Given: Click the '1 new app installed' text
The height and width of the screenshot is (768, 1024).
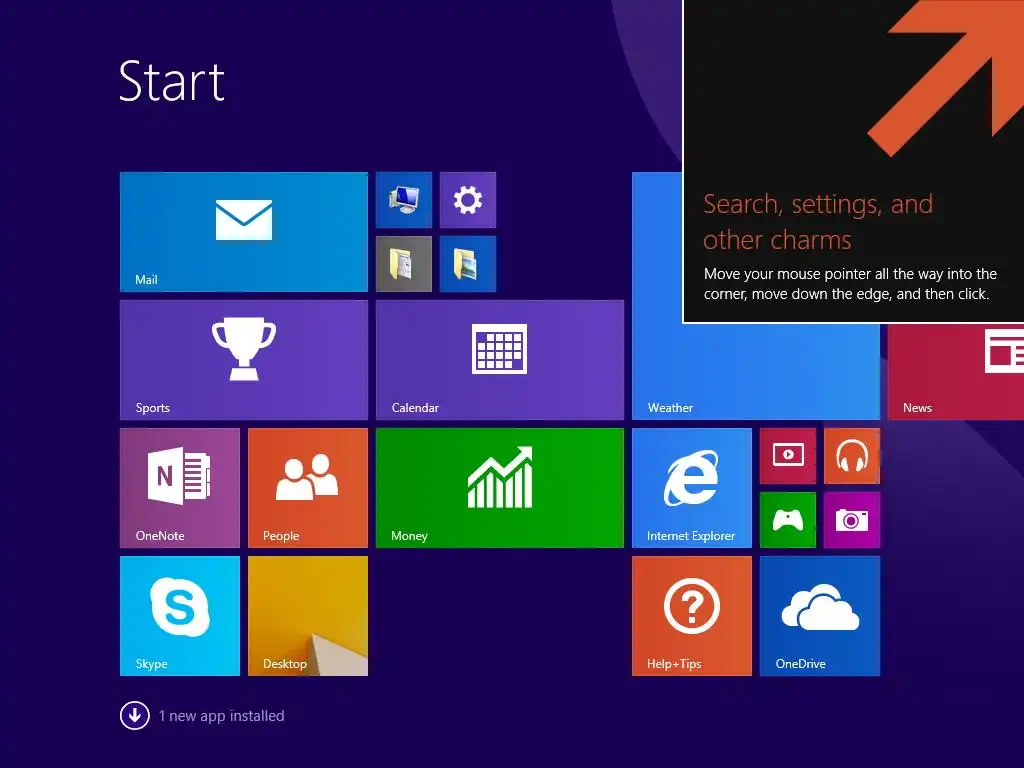Looking at the screenshot, I should (221, 716).
